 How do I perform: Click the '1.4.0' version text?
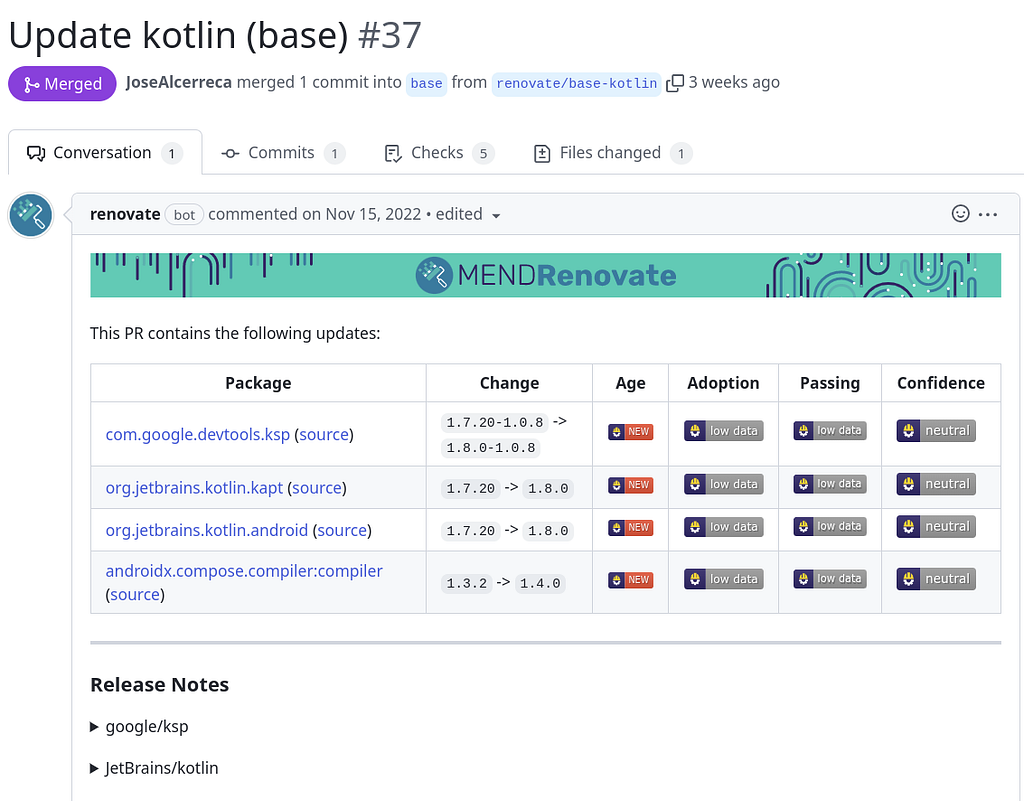tap(540, 583)
